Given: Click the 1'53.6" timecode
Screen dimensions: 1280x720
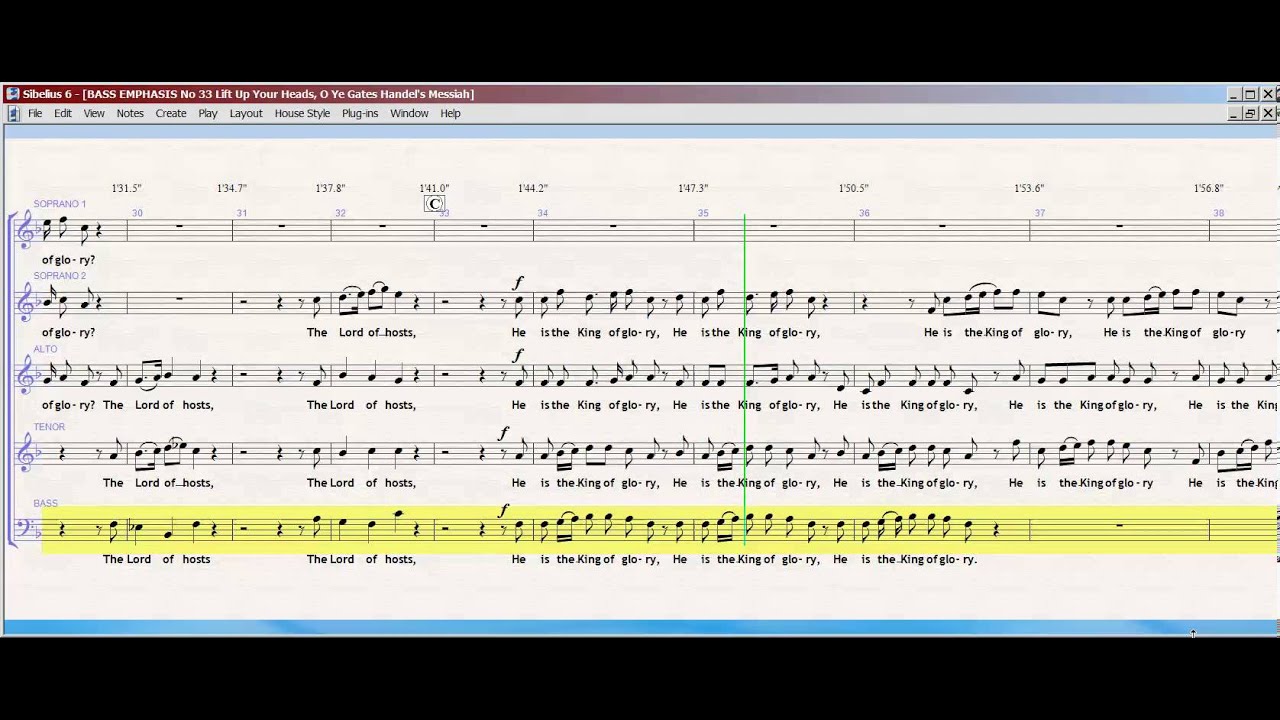Looking at the screenshot, I should (x=1029, y=188).
